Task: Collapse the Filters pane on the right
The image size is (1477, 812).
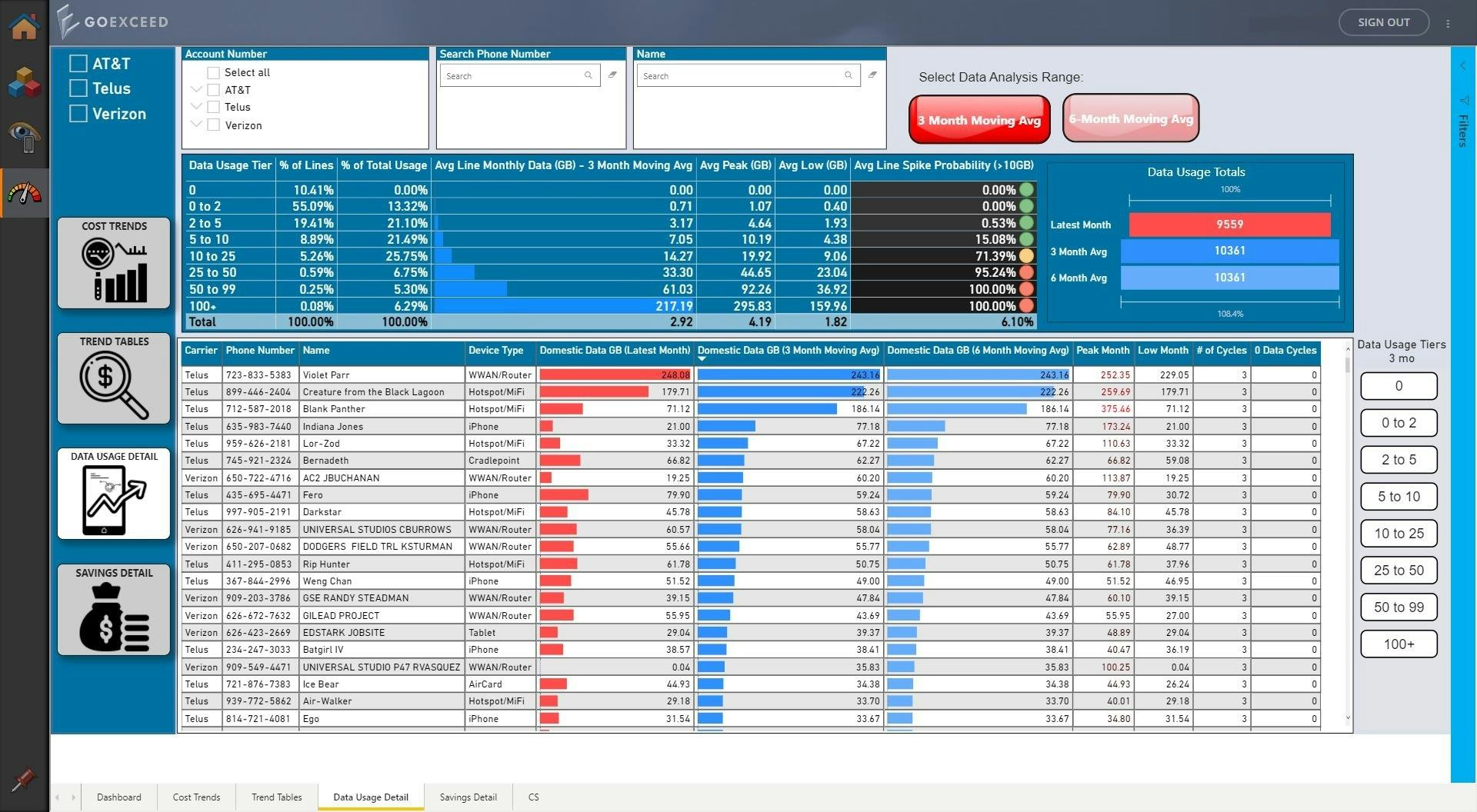Action: 1462,65
